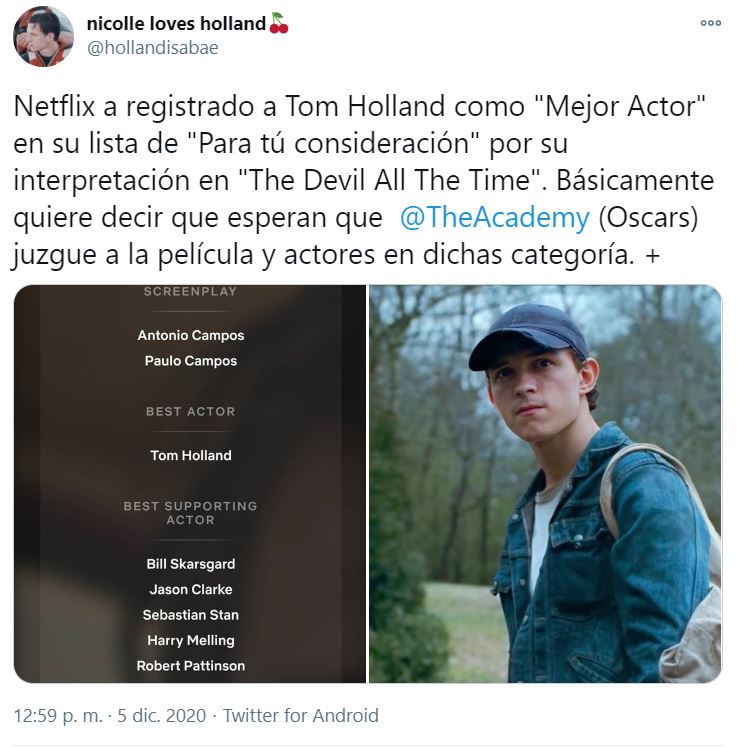This screenshot has height=747, width=738.
Task: Click Sebastian Stan name in the image
Action: click(191, 615)
